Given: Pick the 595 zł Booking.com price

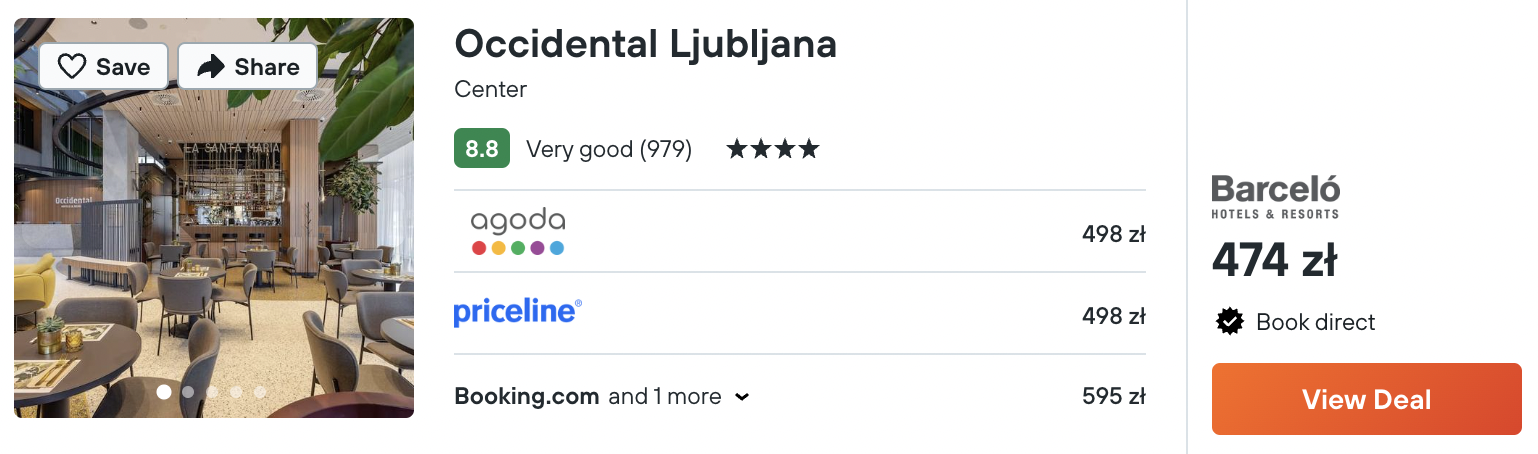Looking at the screenshot, I should [1113, 396].
